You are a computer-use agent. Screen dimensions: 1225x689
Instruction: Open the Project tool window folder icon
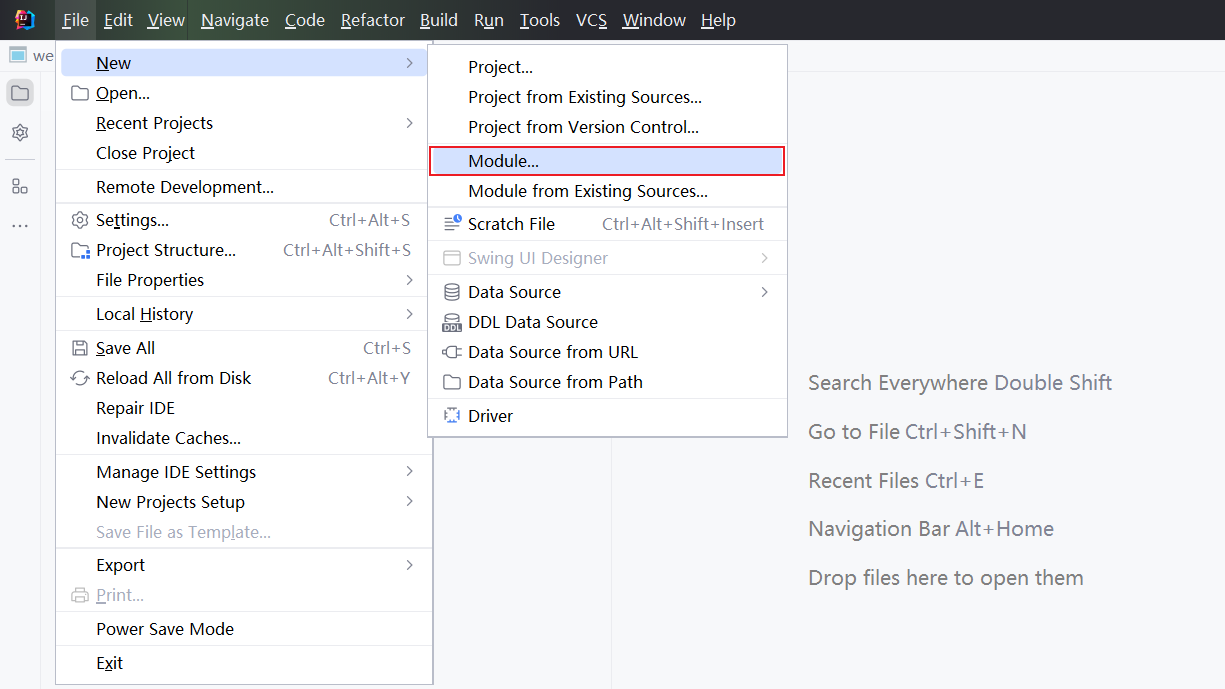pyautogui.click(x=20, y=91)
